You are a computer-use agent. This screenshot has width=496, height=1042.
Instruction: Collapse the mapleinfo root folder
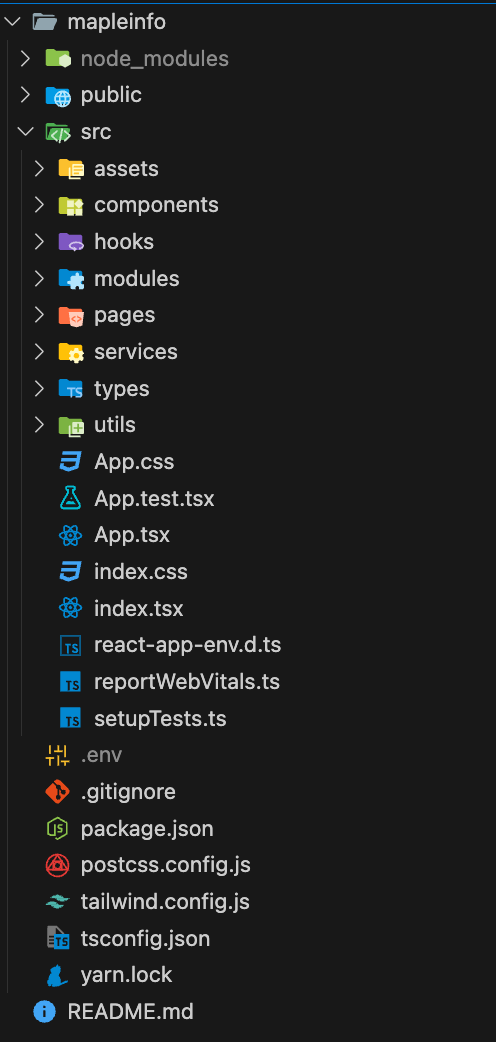tap(12, 22)
